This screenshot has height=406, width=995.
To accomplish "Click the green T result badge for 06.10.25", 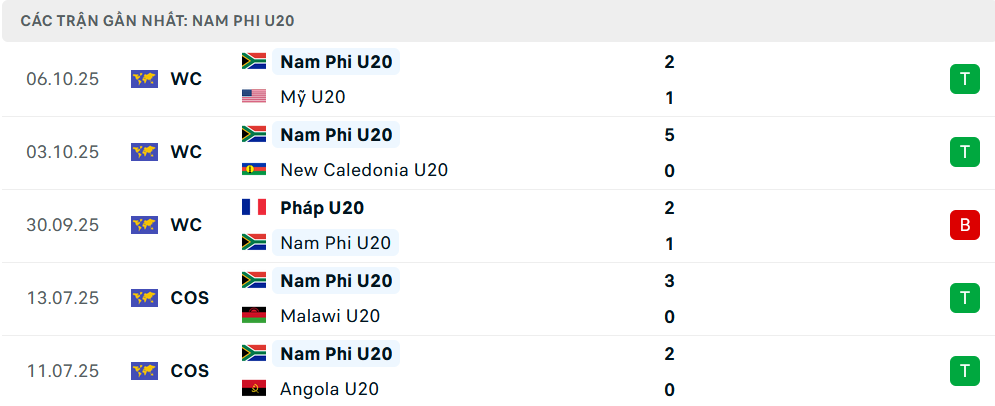I will [964, 79].
